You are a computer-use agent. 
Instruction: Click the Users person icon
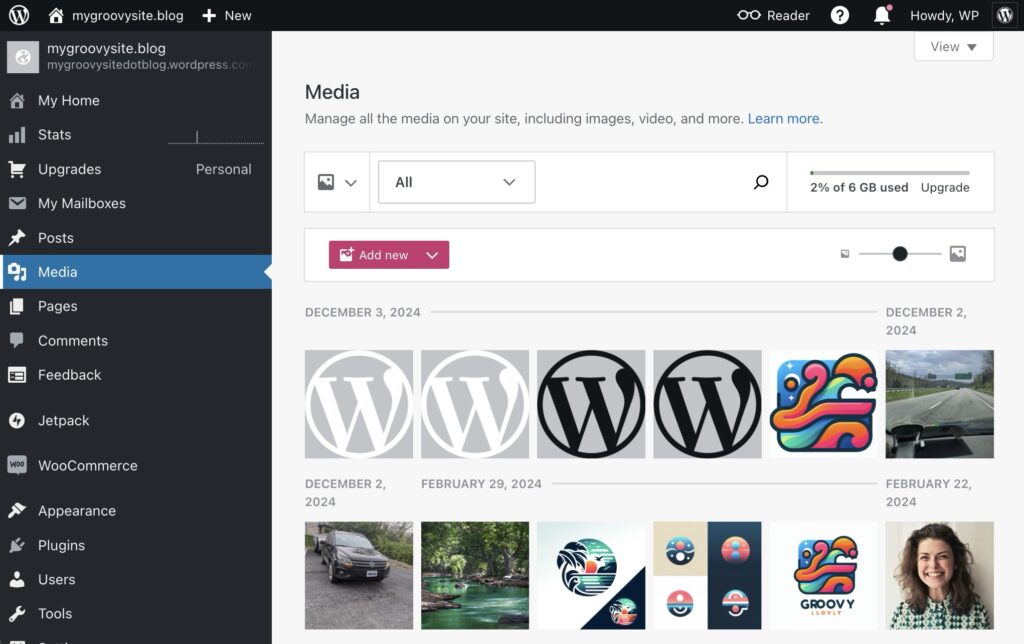coord(17,579)
